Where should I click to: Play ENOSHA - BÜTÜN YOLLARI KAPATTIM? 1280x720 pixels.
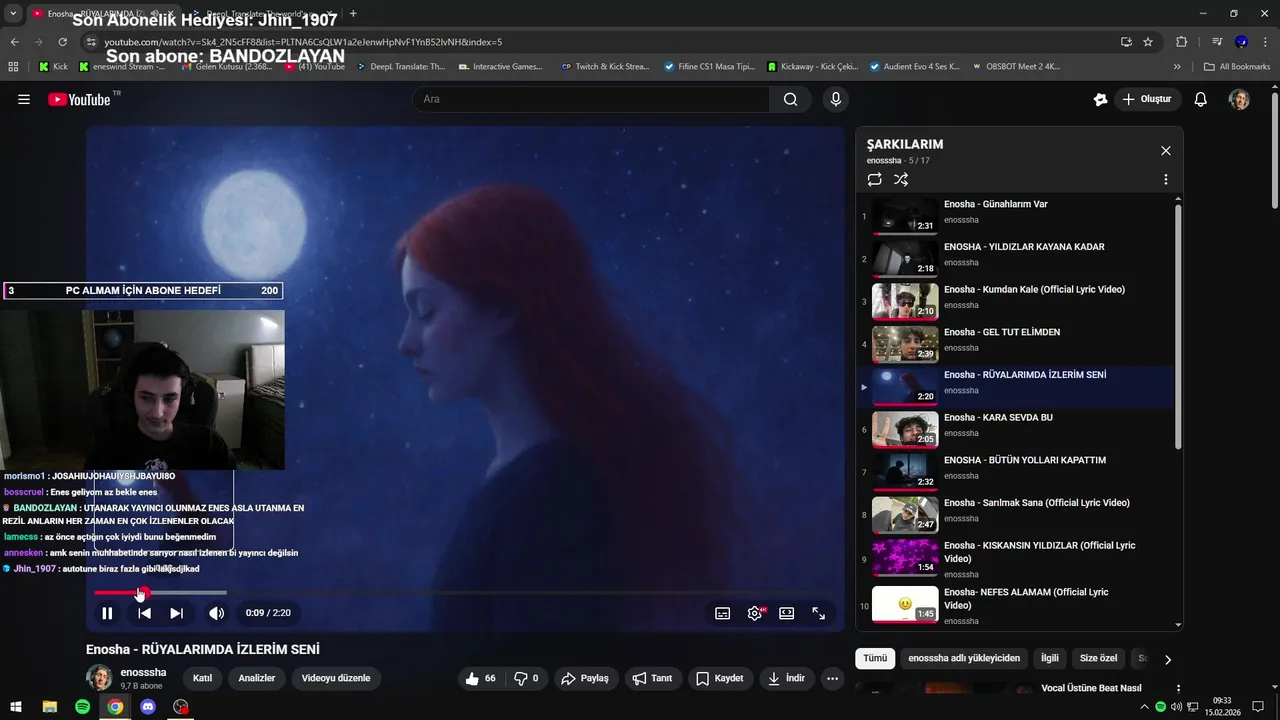click(x=1015, y=472)
